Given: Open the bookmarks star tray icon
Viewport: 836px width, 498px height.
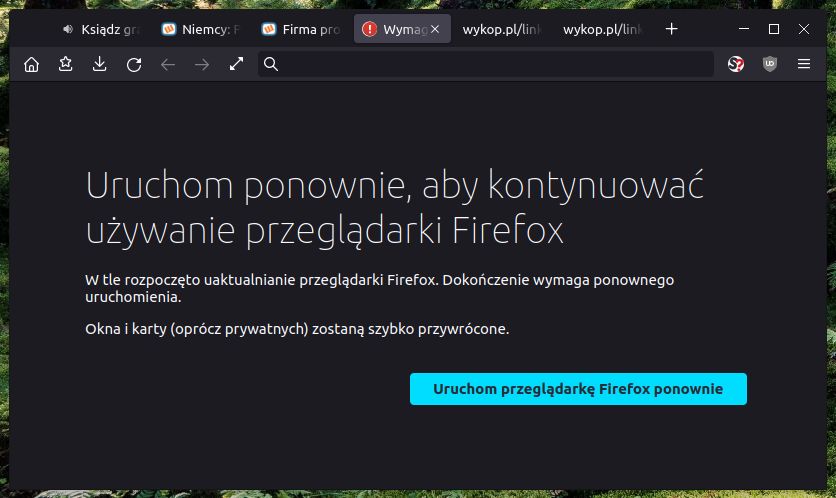Looking at the screenshot, I should 66,65.
